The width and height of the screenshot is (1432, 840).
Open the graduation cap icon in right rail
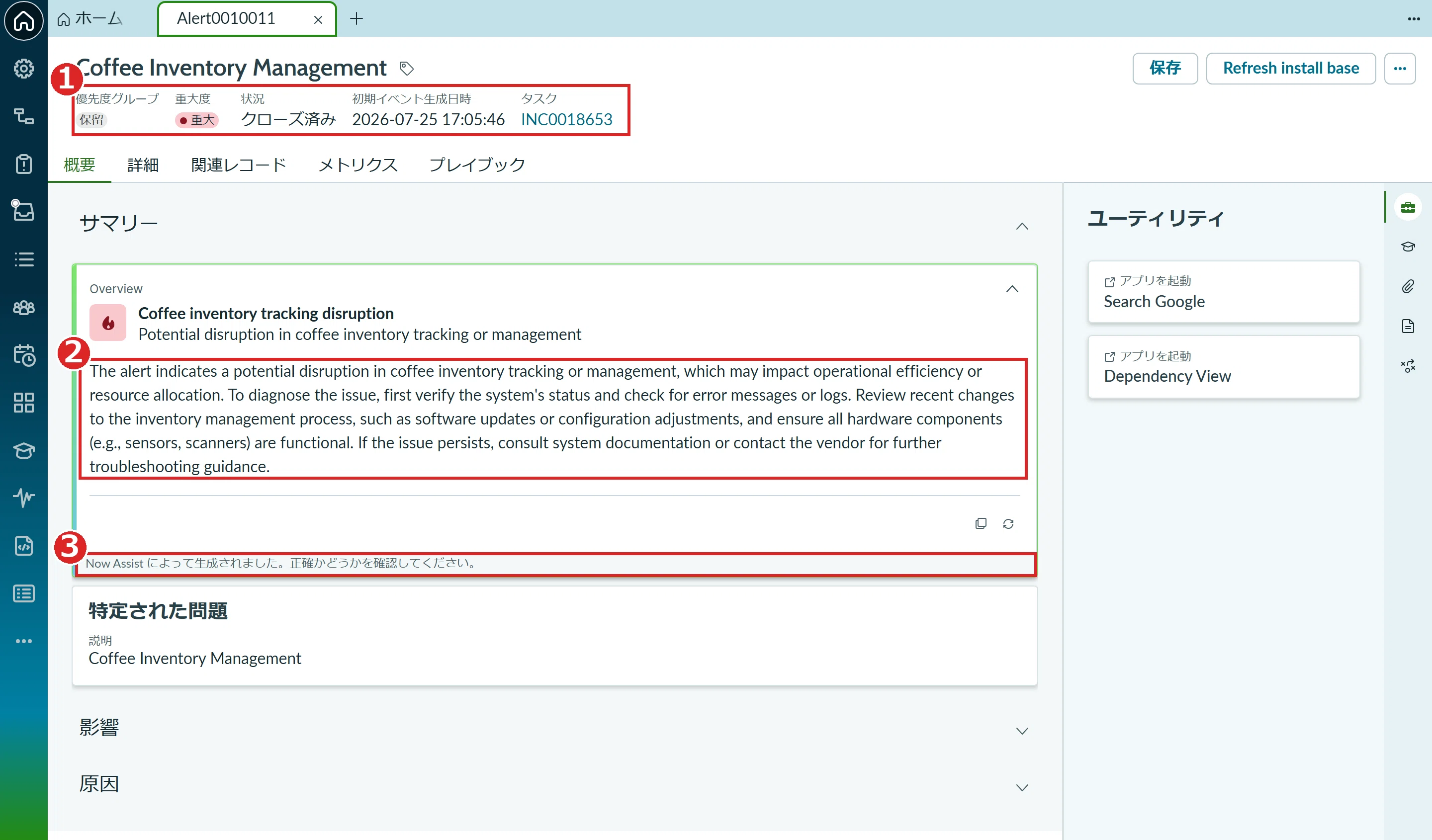coord(1408,247)
